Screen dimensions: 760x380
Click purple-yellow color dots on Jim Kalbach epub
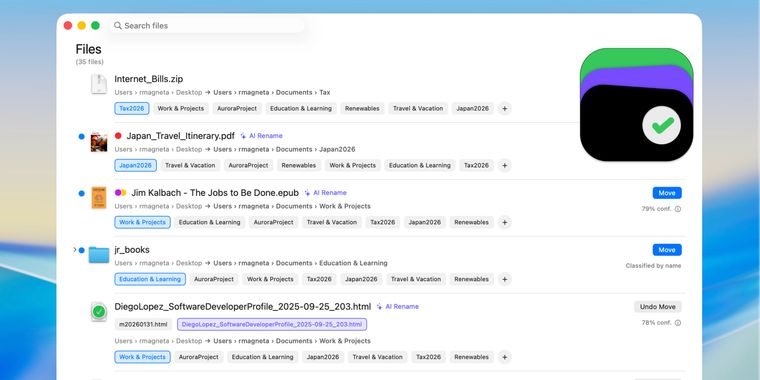(121, 193)
